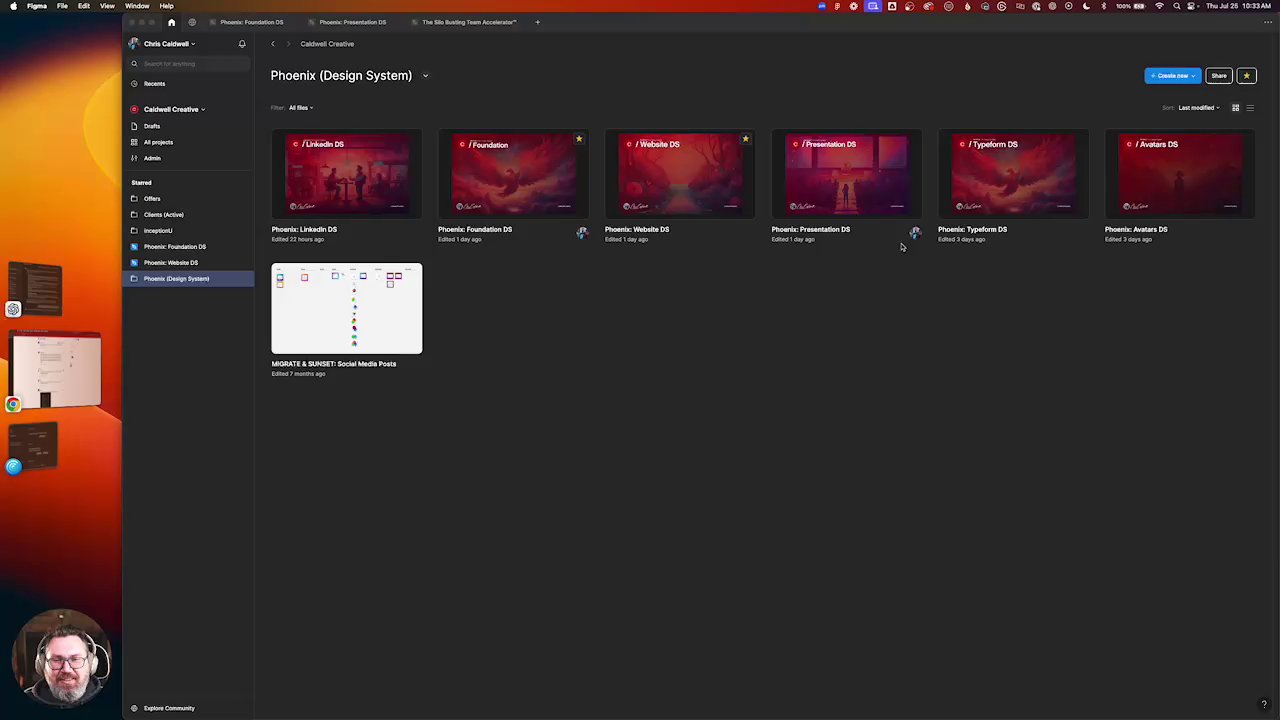Screen dimensions: 1280x720
Task: Open the window's three-dot overflow menu
Action: [x=1268, y=22]
